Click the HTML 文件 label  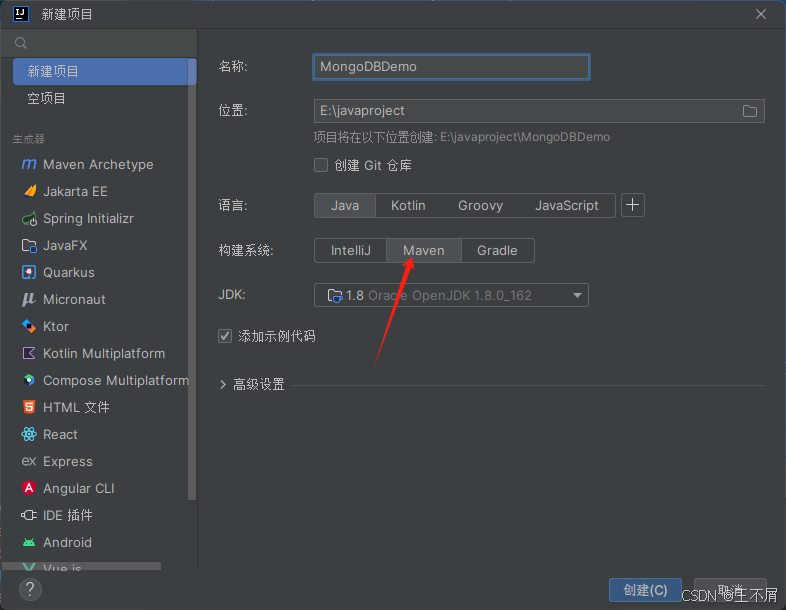pos(76,408)
